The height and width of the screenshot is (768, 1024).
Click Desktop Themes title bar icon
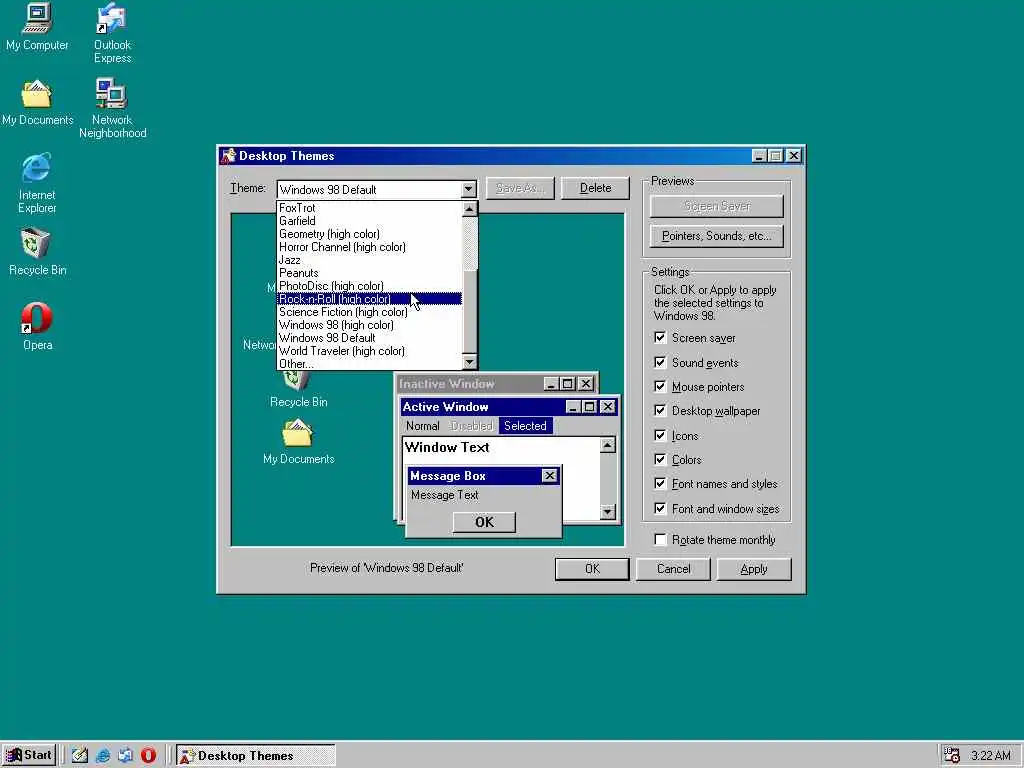229,155
